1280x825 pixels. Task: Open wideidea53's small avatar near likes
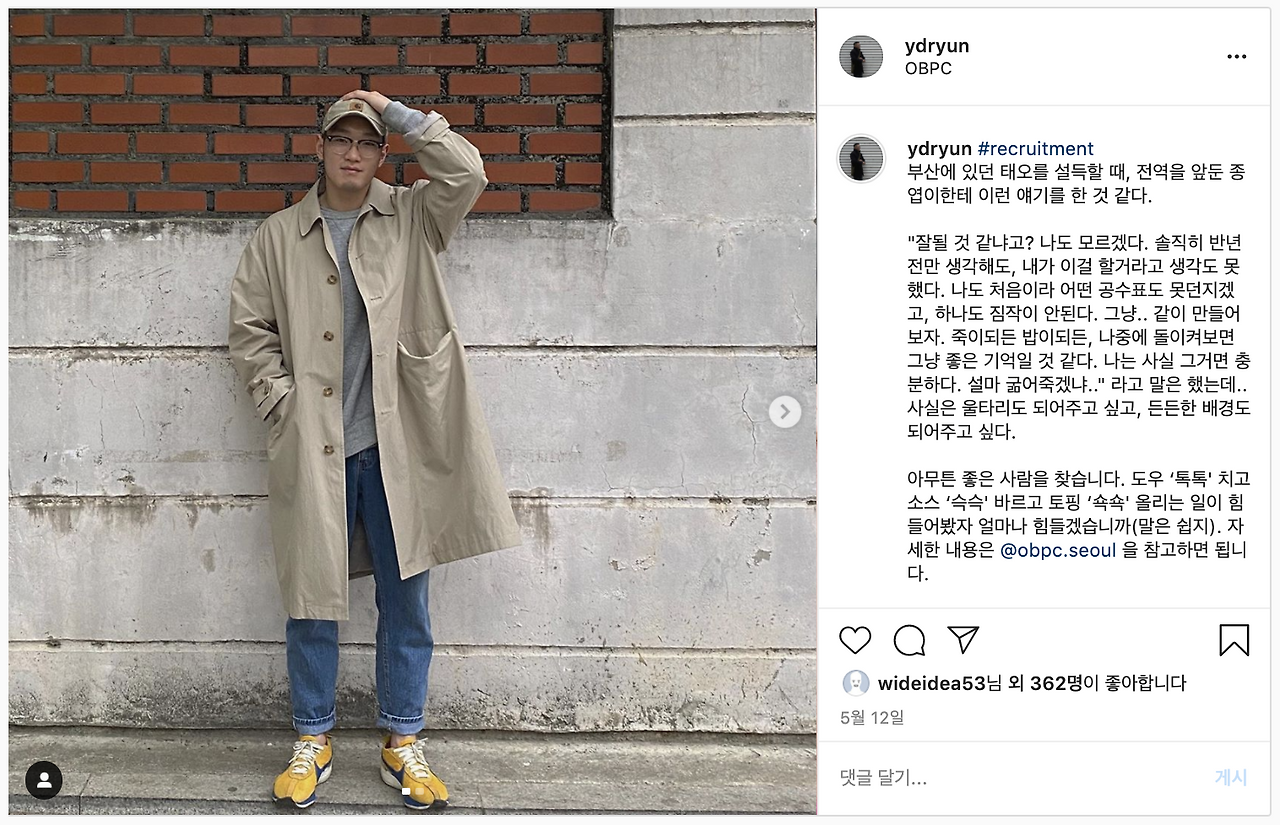point(856,683)
